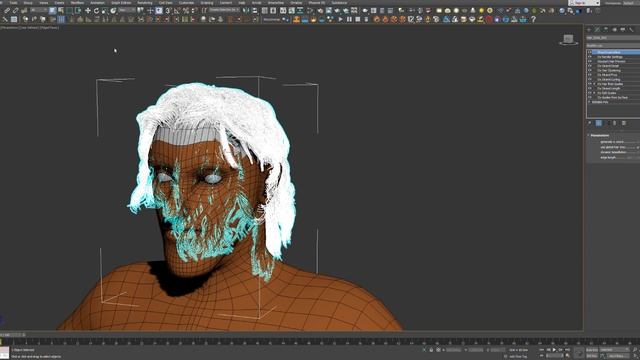Activate the Select Object tool
This screenshot has height=360, width=640.
click(x=52, y=10)
